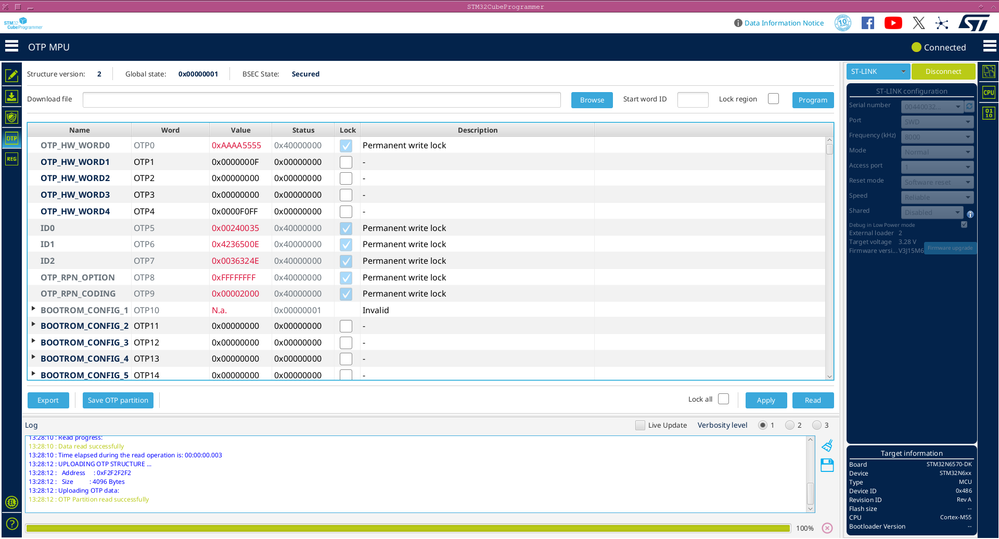Open the ST community network icon
This screenshot has width=999, height=539.
pos(942,23)
